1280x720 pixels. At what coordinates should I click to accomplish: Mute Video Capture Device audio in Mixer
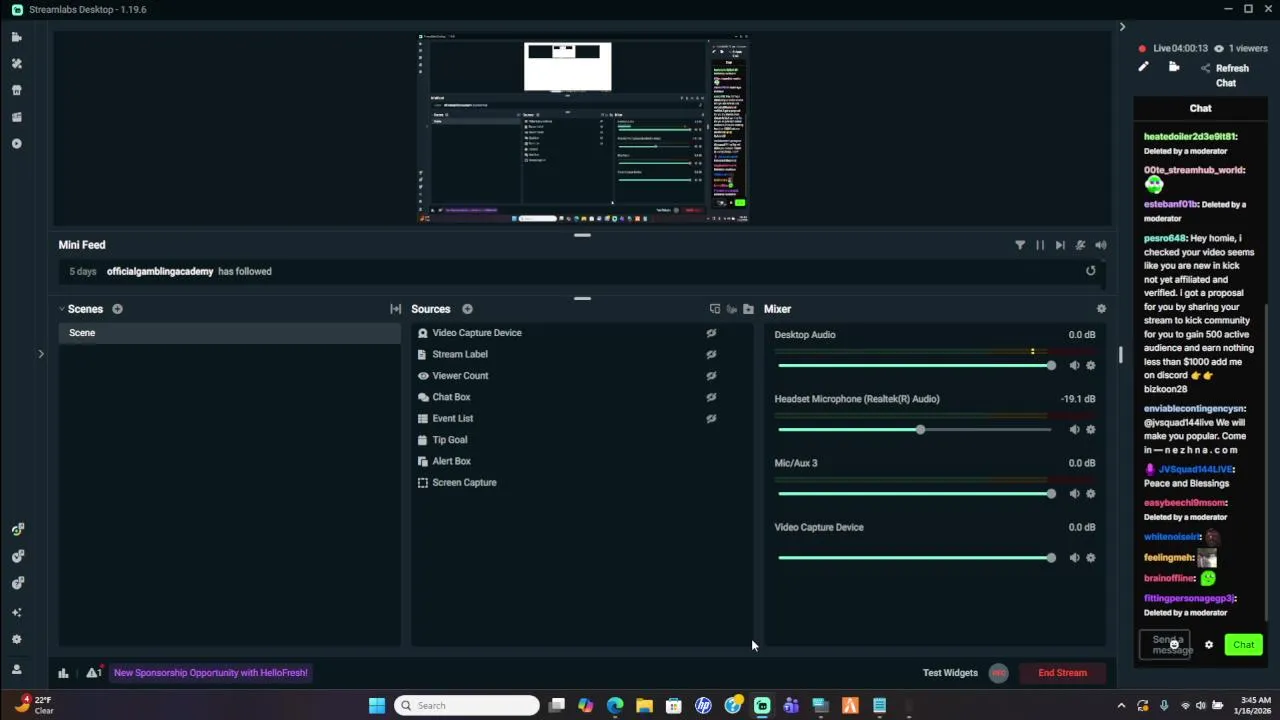1074,558
